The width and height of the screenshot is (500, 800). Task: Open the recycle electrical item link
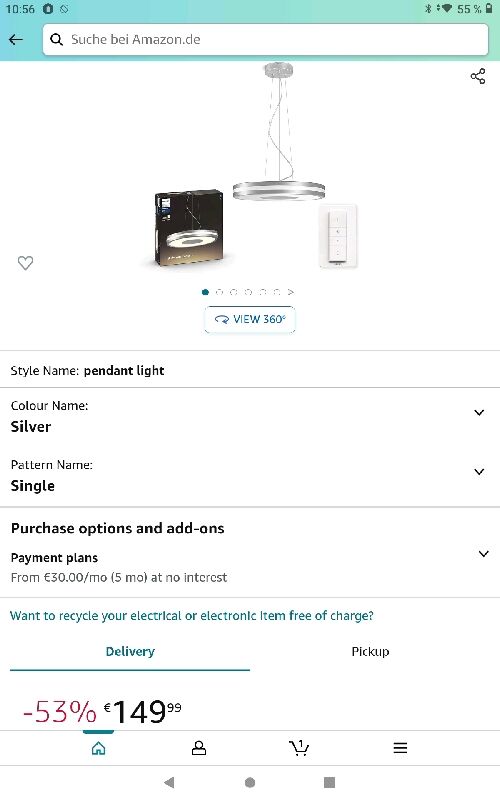192,616
